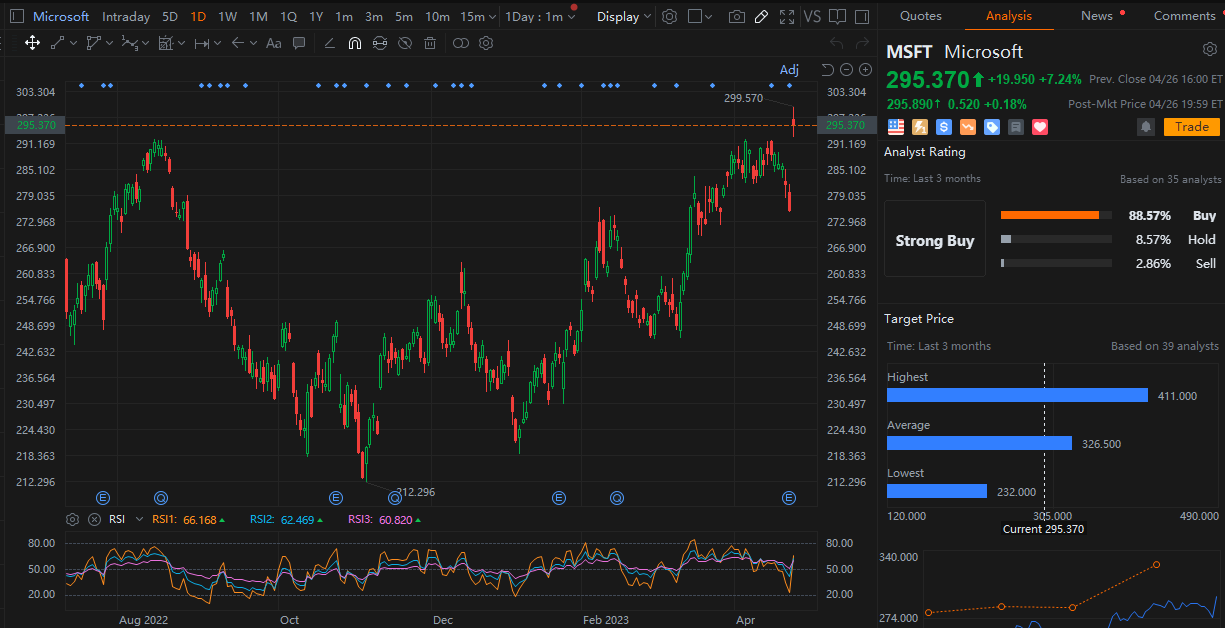Delete drawings with the trash icon
This screenshot has height=628, width=1225.
430,43
